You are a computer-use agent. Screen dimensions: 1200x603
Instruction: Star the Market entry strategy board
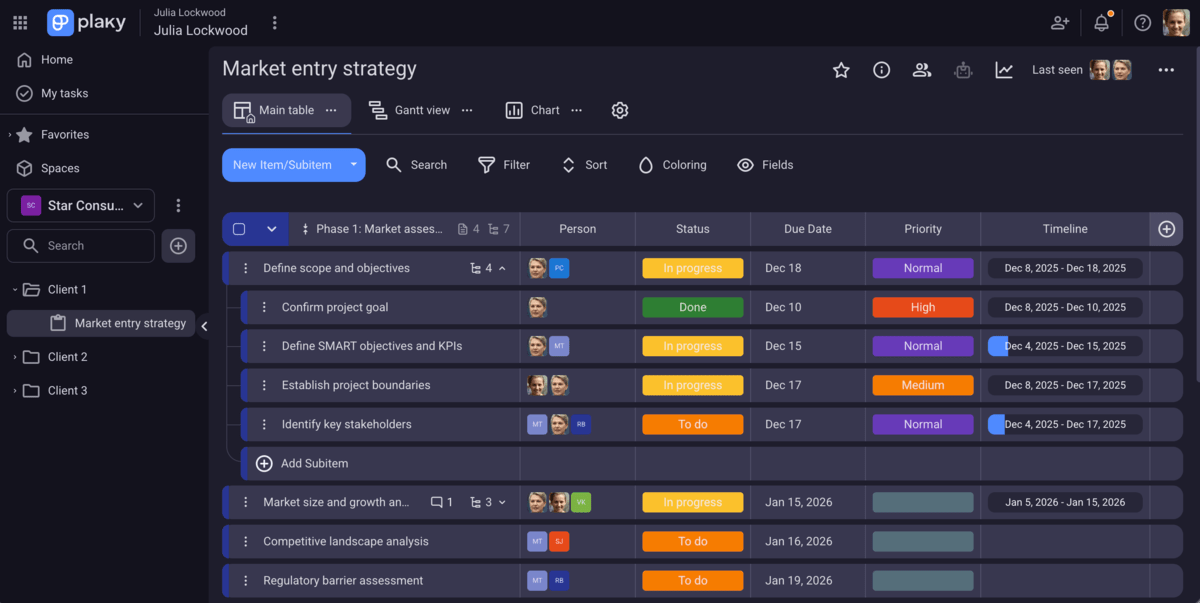click(841, 70)
